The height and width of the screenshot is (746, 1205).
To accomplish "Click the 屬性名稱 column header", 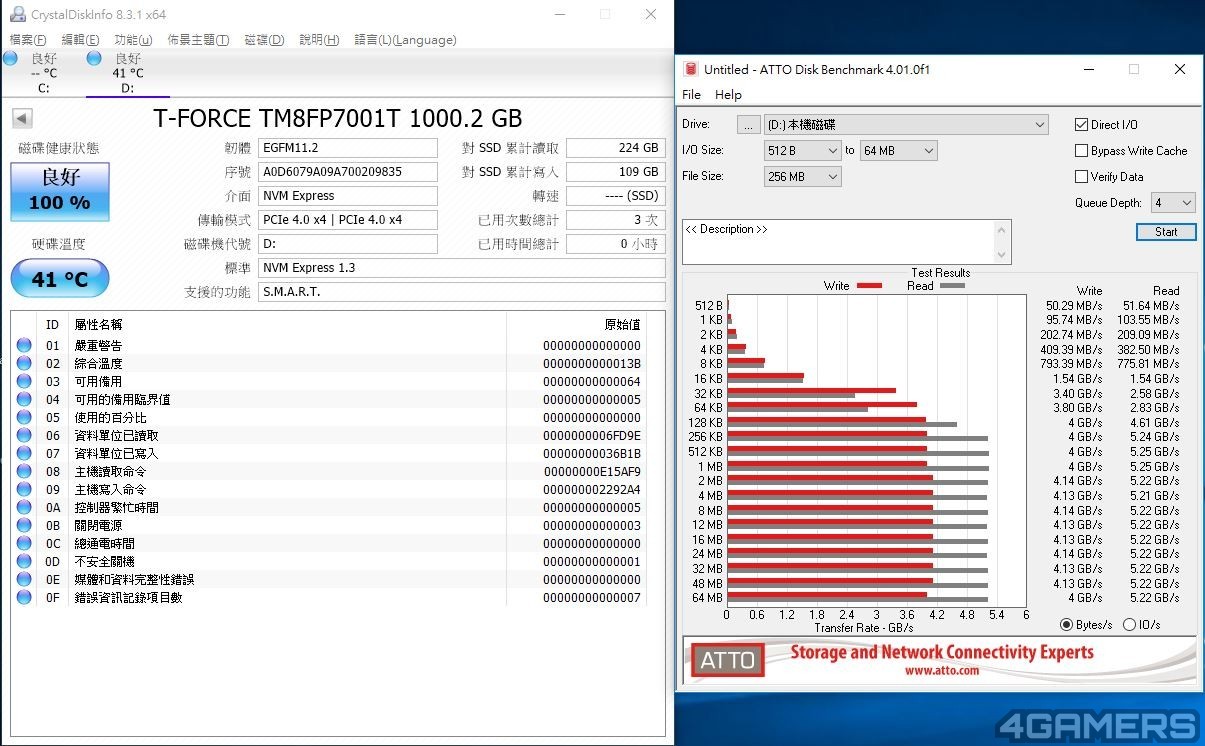I will point(98,325).
